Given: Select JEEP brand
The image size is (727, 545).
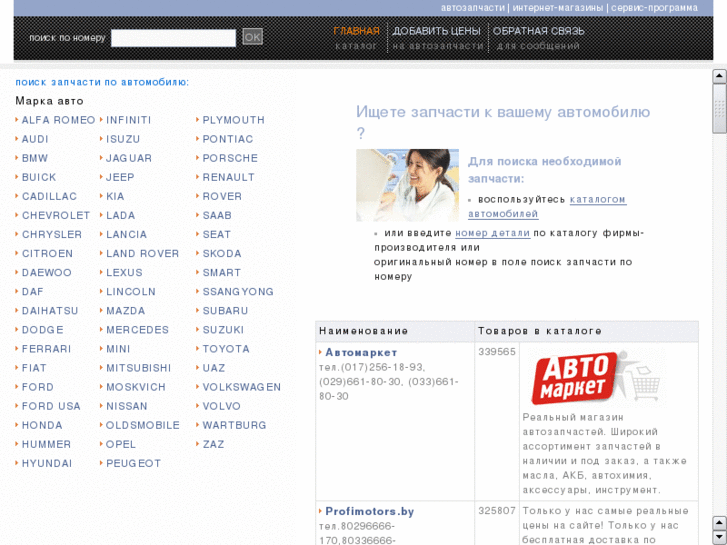Looking at the screenshot, I should 120,177.
